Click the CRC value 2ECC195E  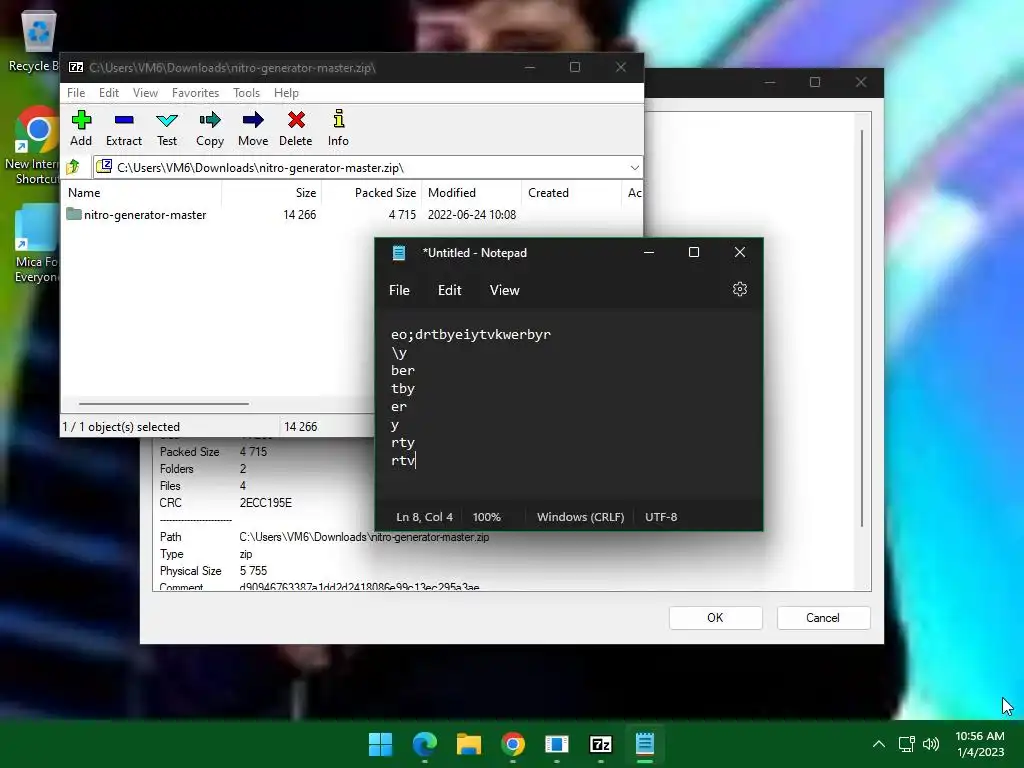[x=265, y=503]
